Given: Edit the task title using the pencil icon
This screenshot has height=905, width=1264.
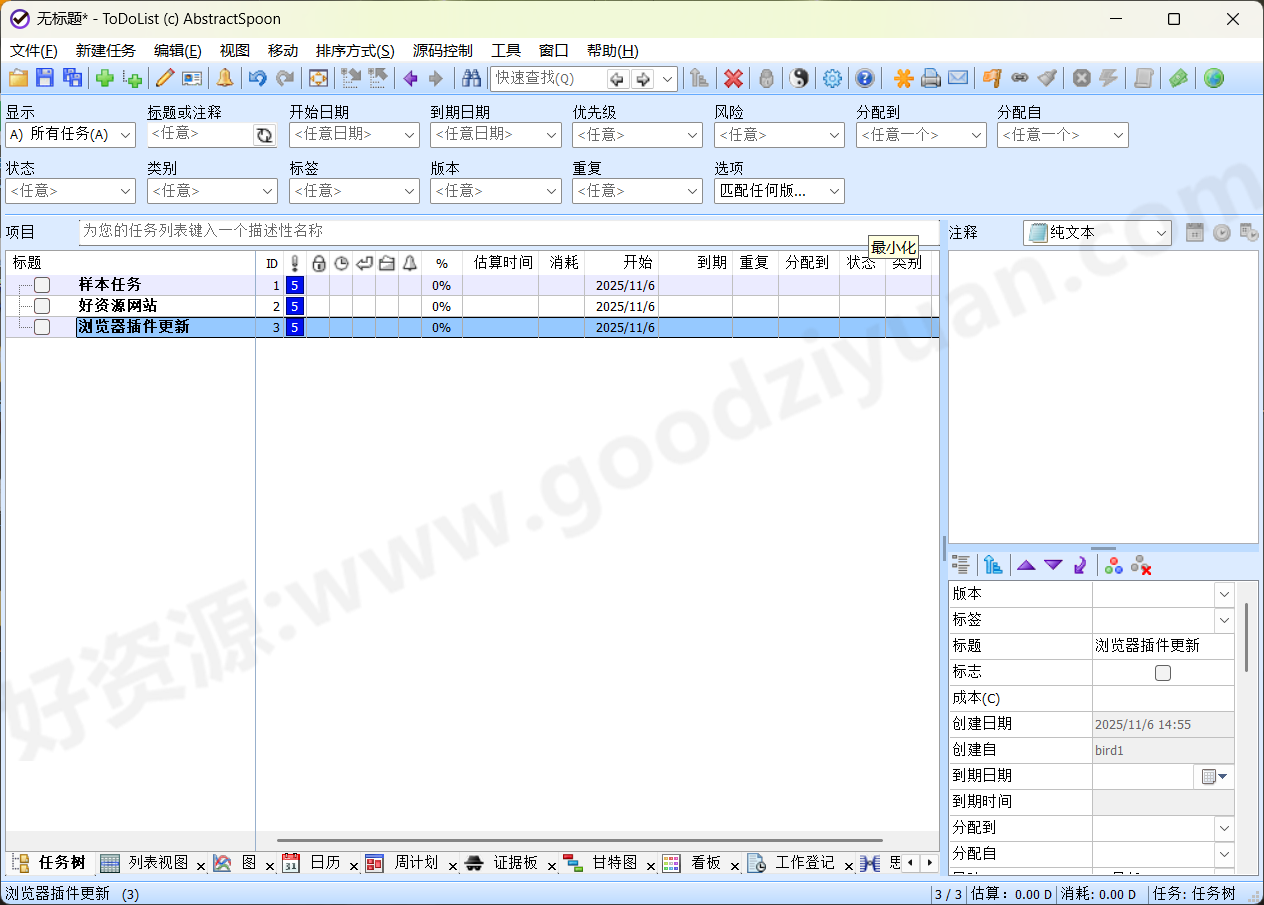Looking at the screenshot, I should [165, 78].
